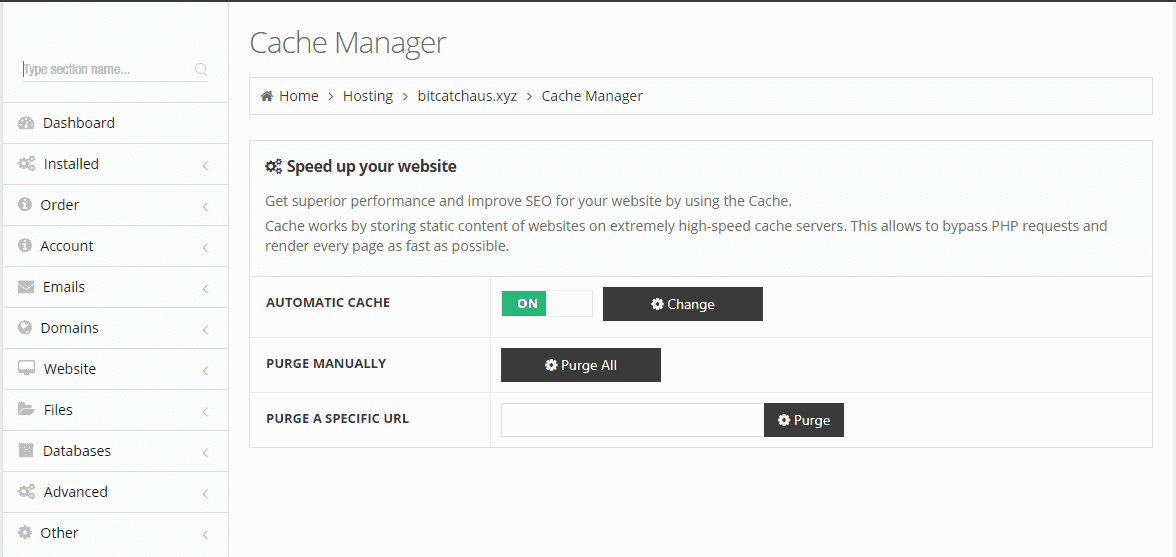This screenshot has height=557, width=1176.
Task: Click the Installed gears icon
Action: click(x=26, y=164)
